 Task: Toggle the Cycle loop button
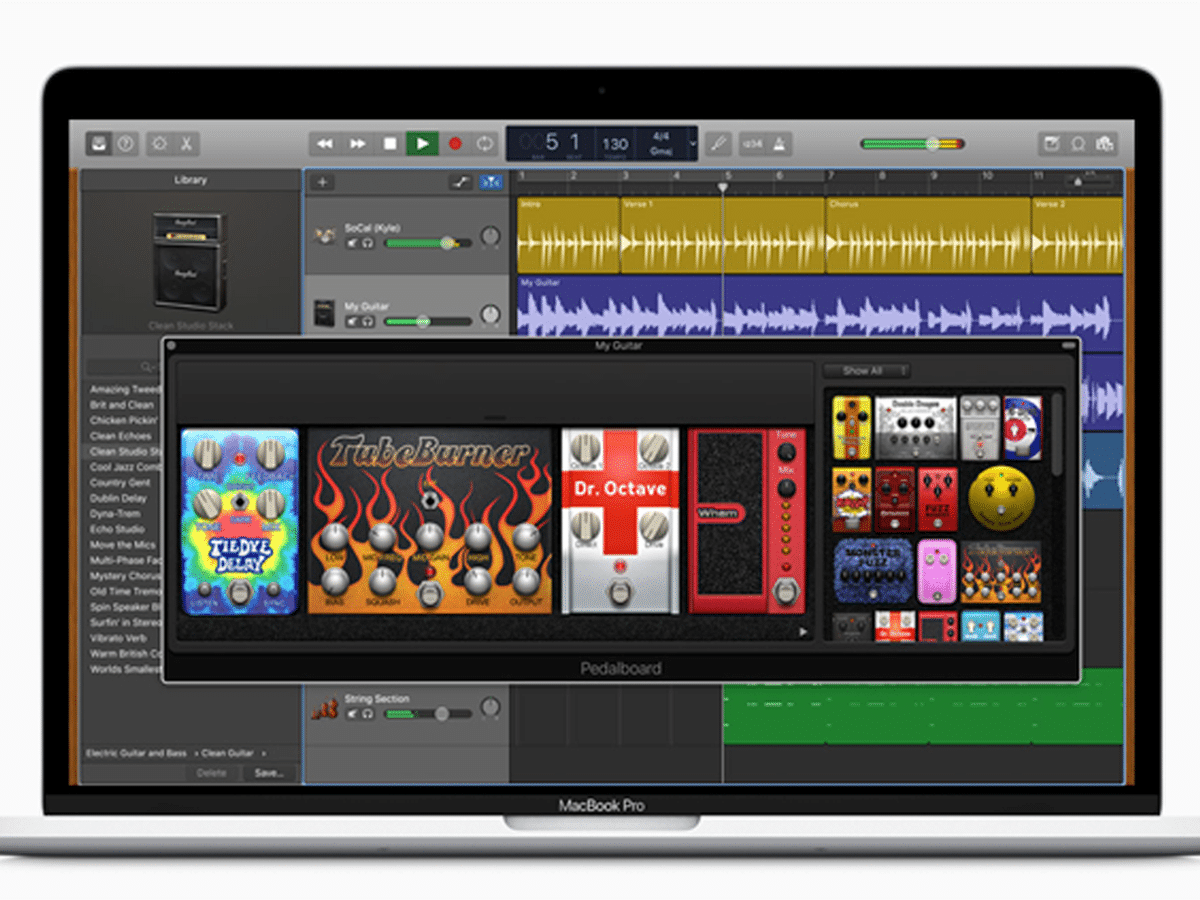(485, 144)
